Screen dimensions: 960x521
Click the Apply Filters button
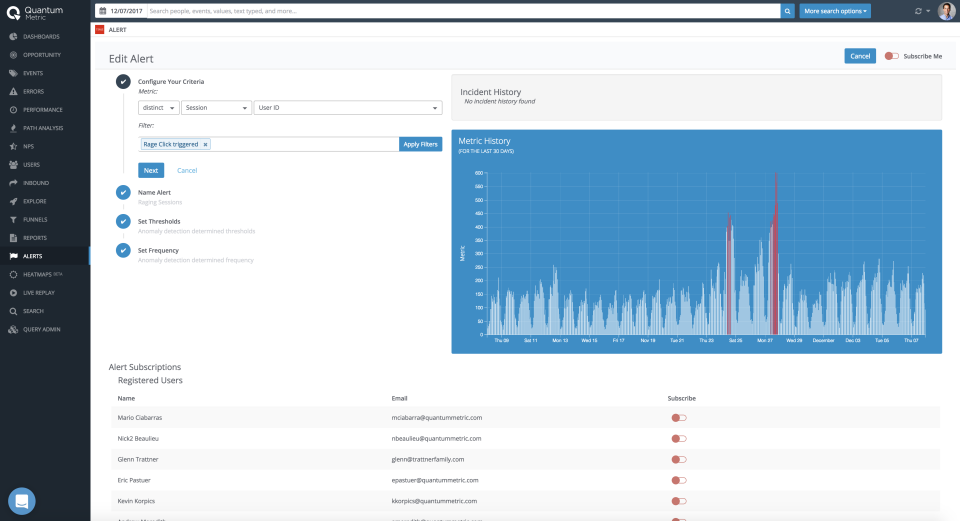tap(420, 144)
